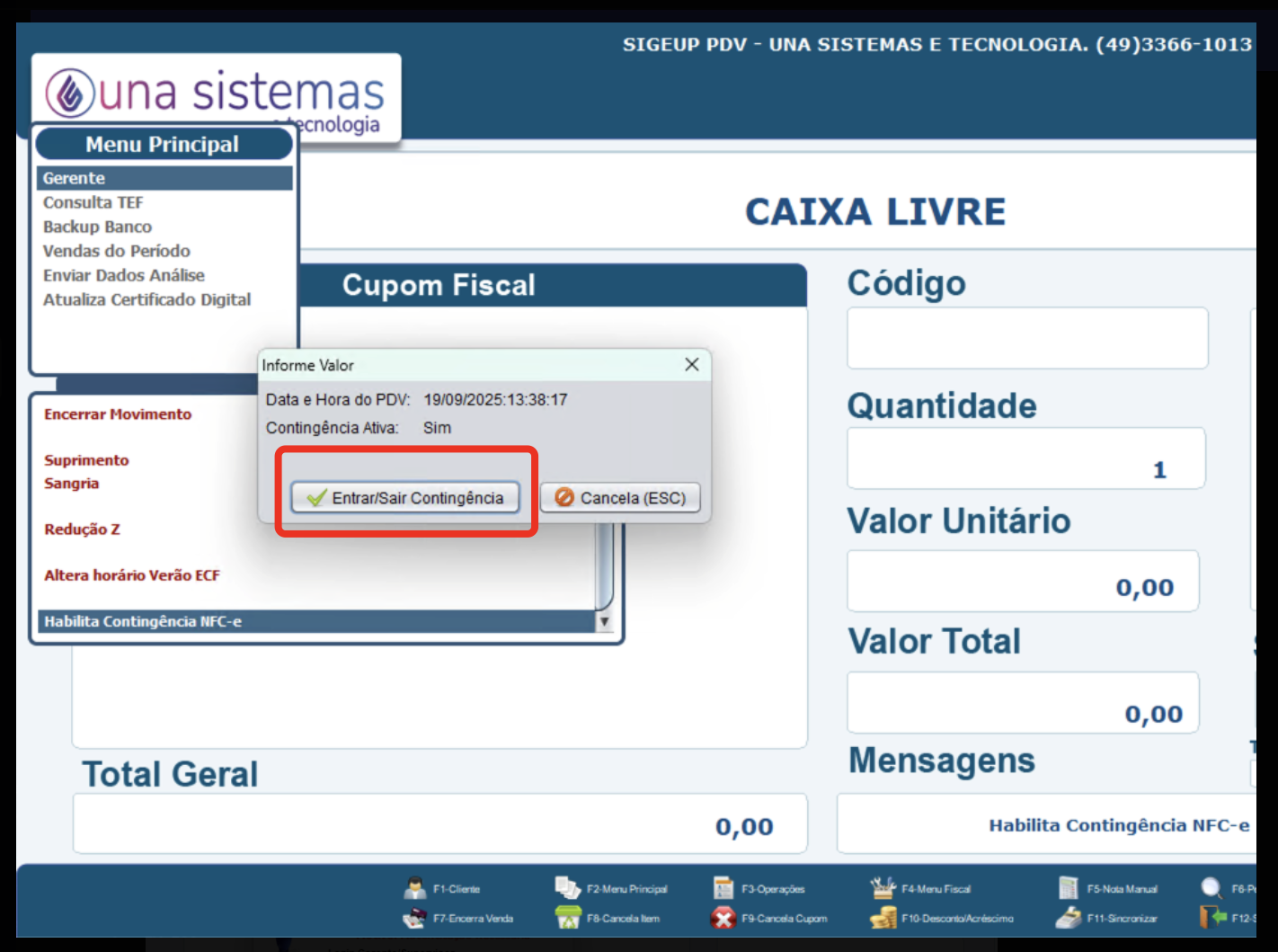Viewport: 1278px width, 952px height.
Task: Click the F11-Sincronizar icon
Action: click(1069, 918)
